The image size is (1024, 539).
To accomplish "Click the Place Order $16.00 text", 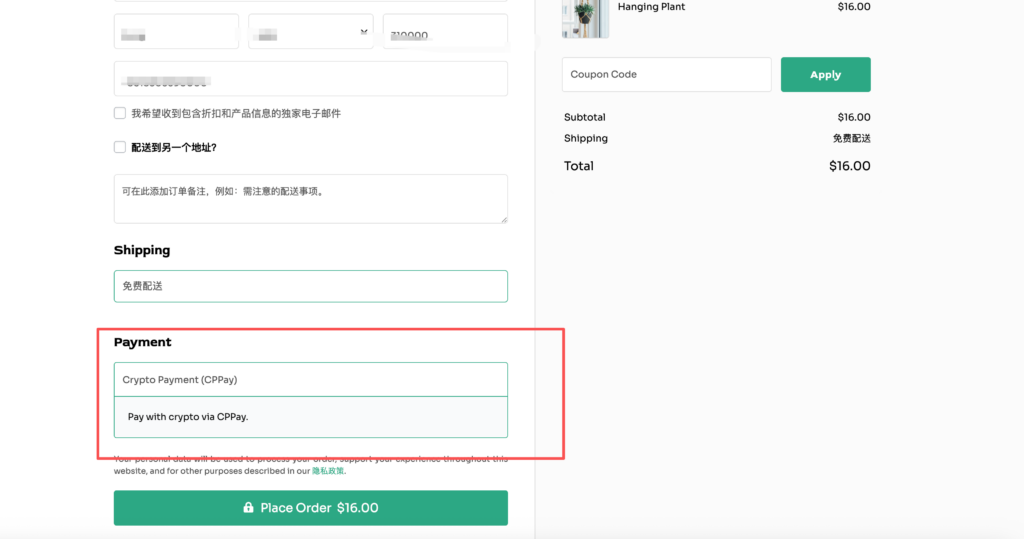I will click(x=319, y=508).
